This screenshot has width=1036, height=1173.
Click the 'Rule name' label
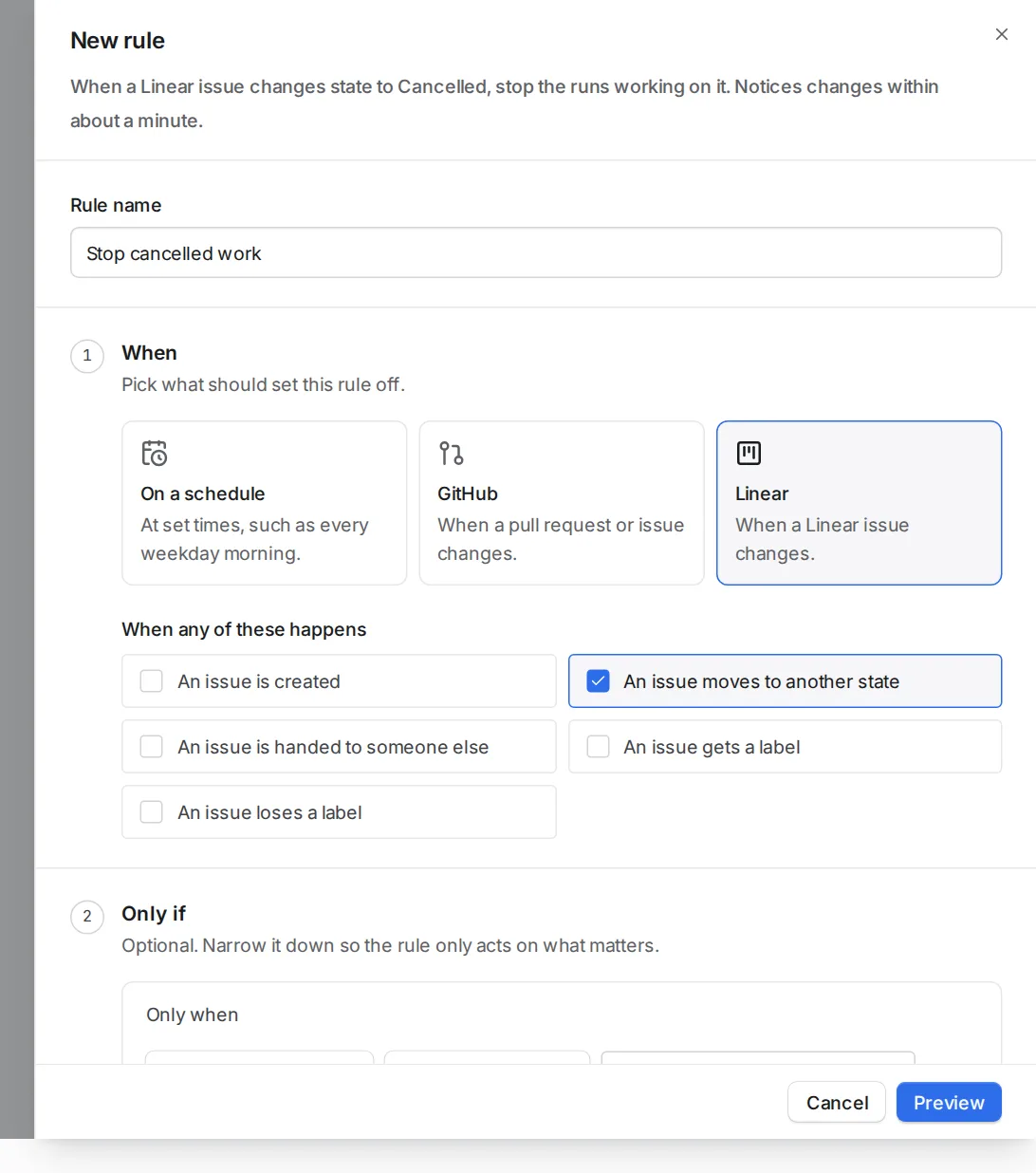click(x=116, y=205)
